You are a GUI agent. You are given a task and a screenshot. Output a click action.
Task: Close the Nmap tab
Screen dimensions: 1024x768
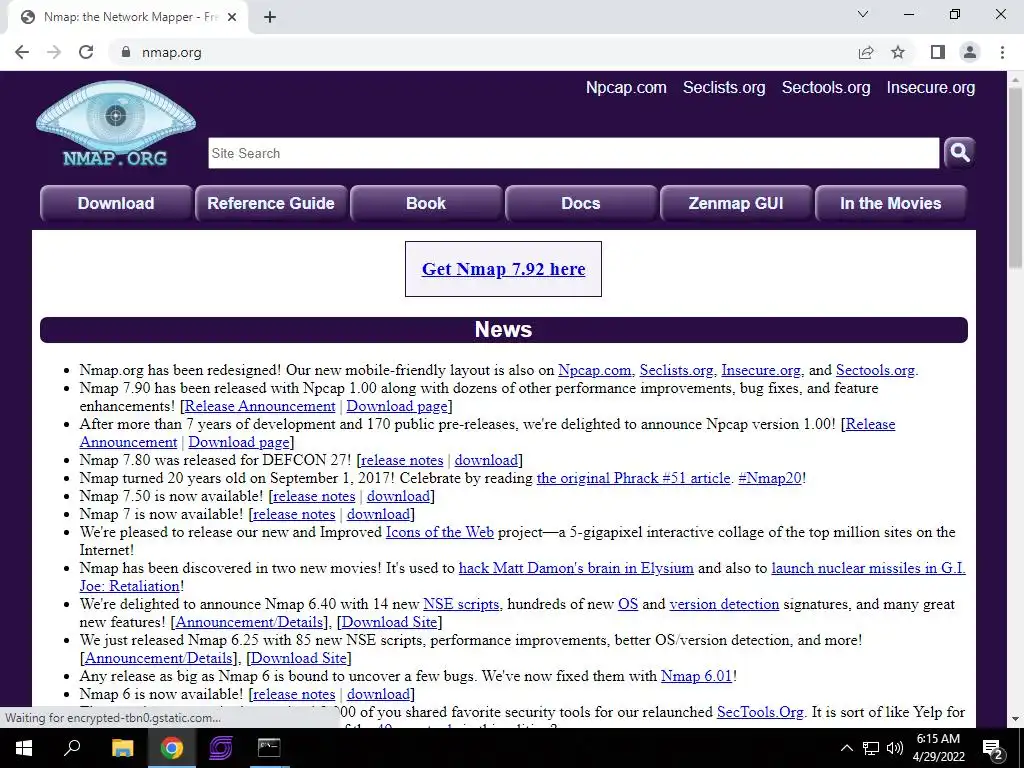click(232, 17)
